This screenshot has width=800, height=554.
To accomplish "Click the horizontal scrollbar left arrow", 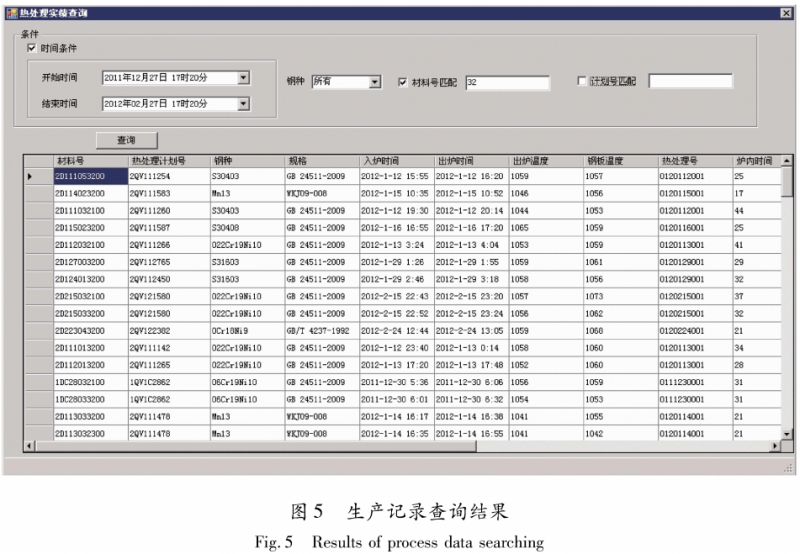I will tap(30, 444).
